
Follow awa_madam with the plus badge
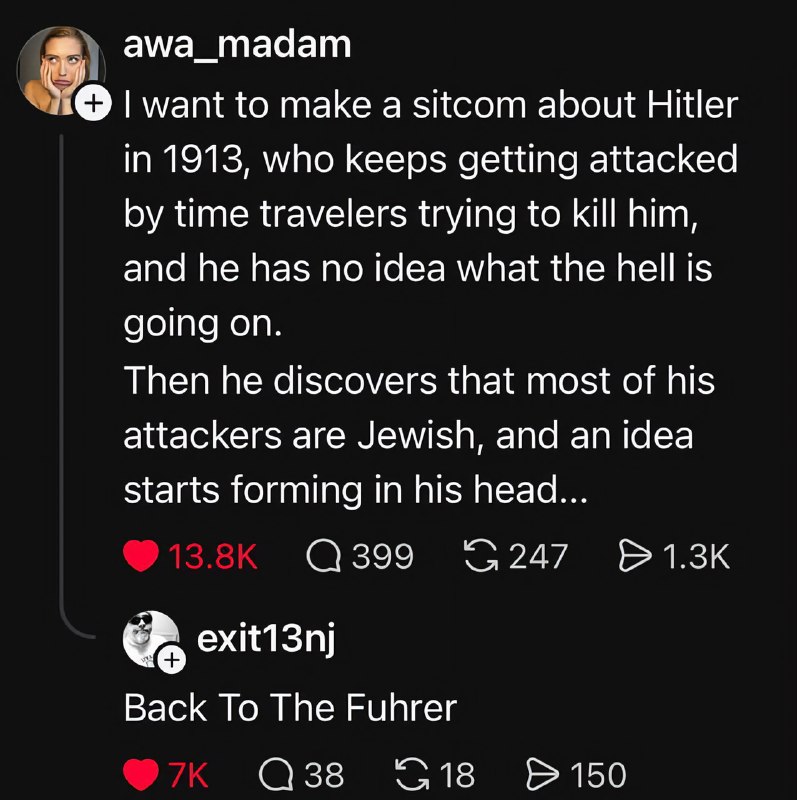pos(93,104)
